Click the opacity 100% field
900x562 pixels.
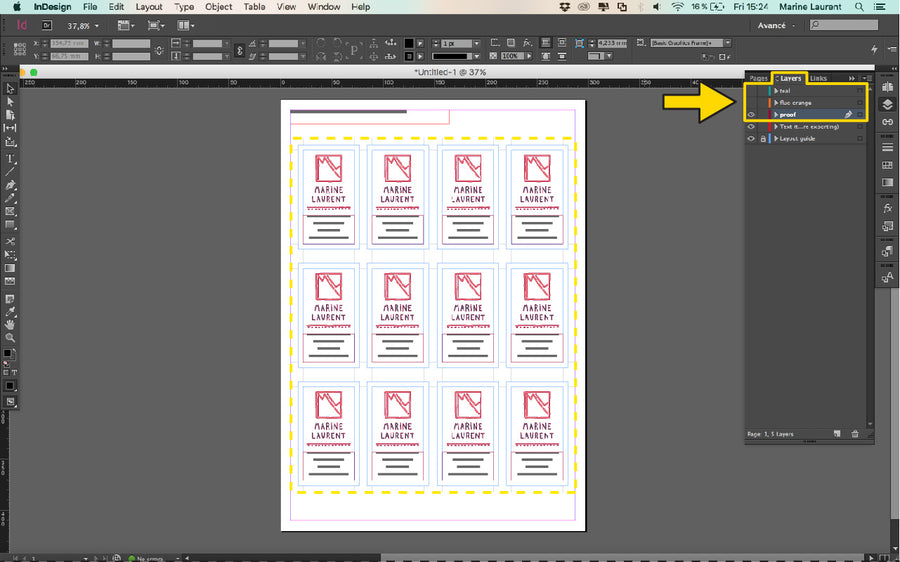coord(511,56)
